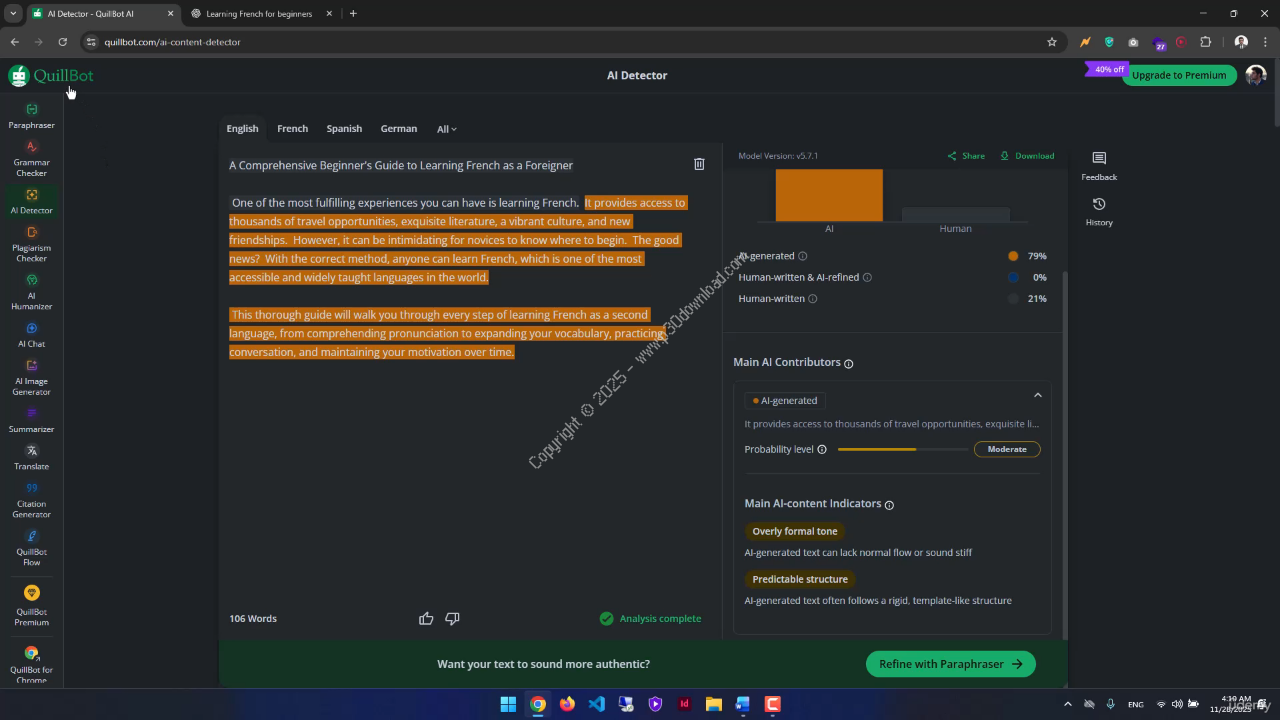
Task: Switch to the Spanish language tab
Action: tap(344, 129)
